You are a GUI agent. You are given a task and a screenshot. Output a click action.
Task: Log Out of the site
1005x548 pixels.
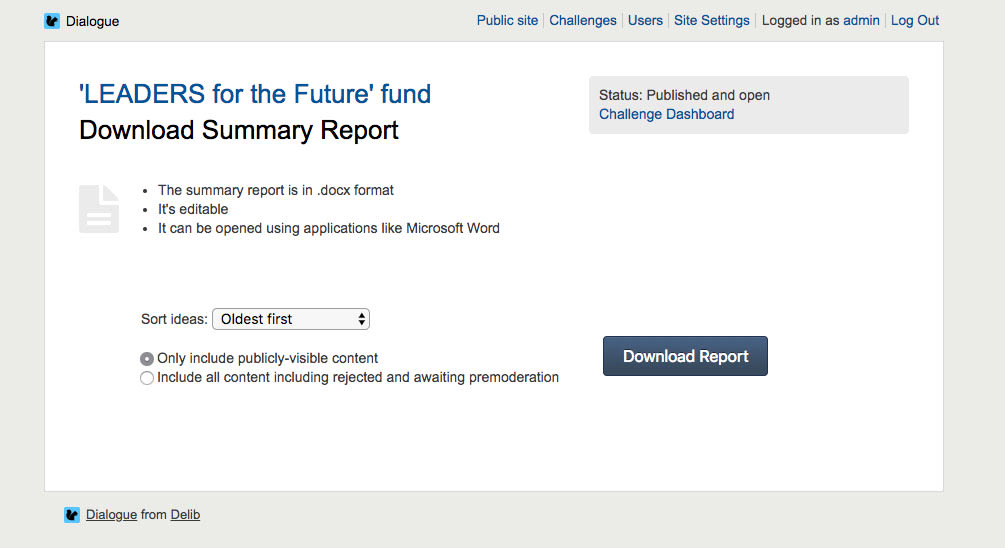point(915,21)
